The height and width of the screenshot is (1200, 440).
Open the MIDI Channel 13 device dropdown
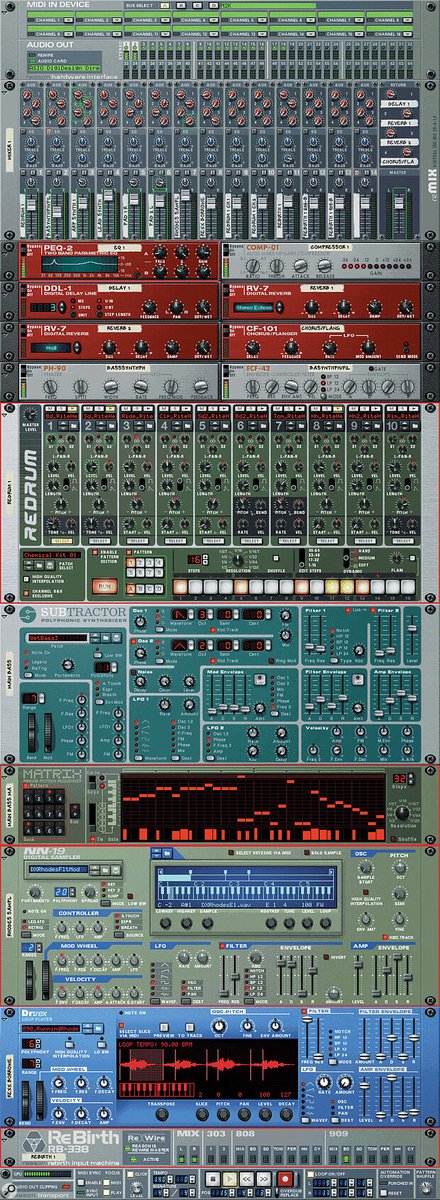click(262, 34)
